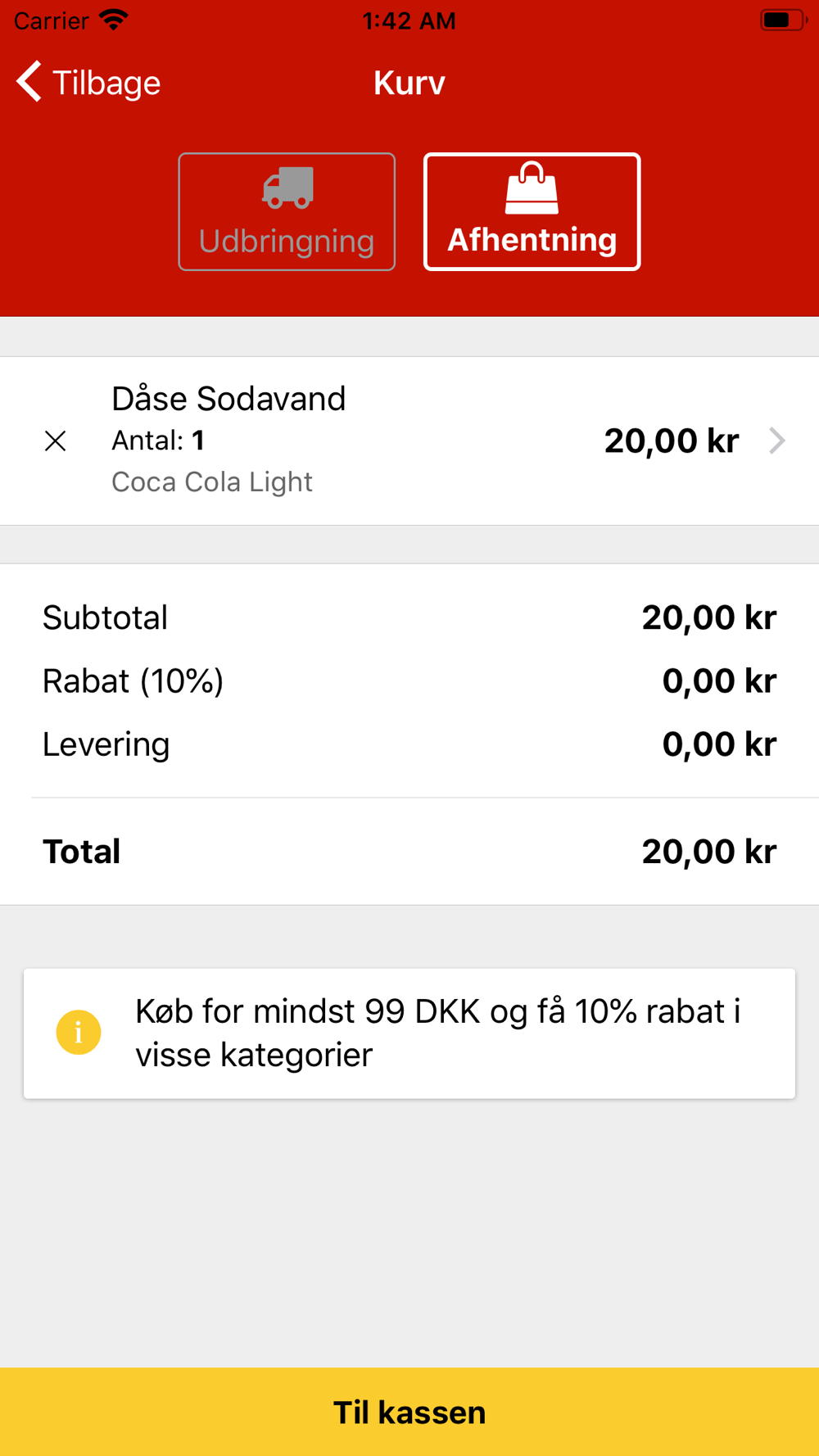
Task: Click the shopping bag pickup icon
Action: point(532,188)
